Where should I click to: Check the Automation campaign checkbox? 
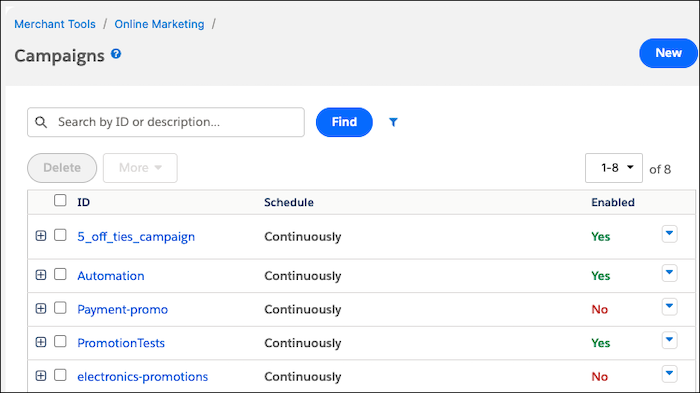click(x=60, y=274)
